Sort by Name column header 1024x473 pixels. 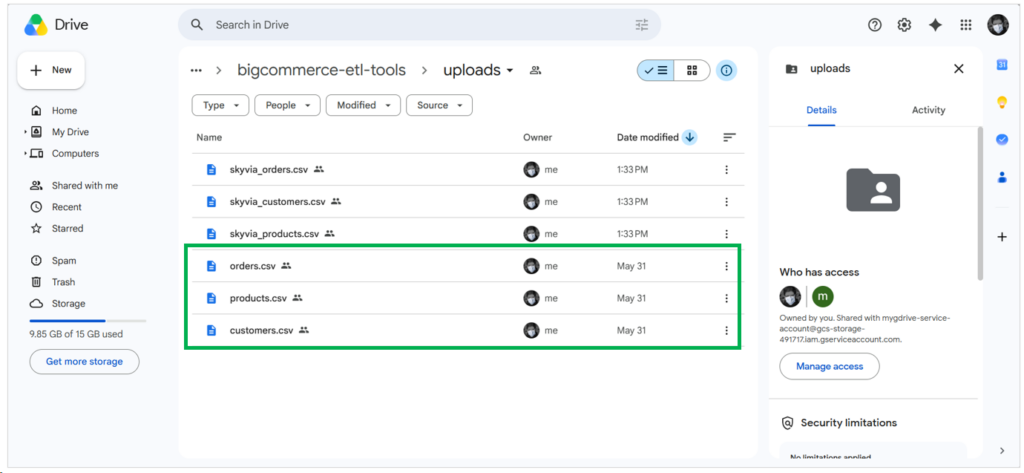point(210,137)
